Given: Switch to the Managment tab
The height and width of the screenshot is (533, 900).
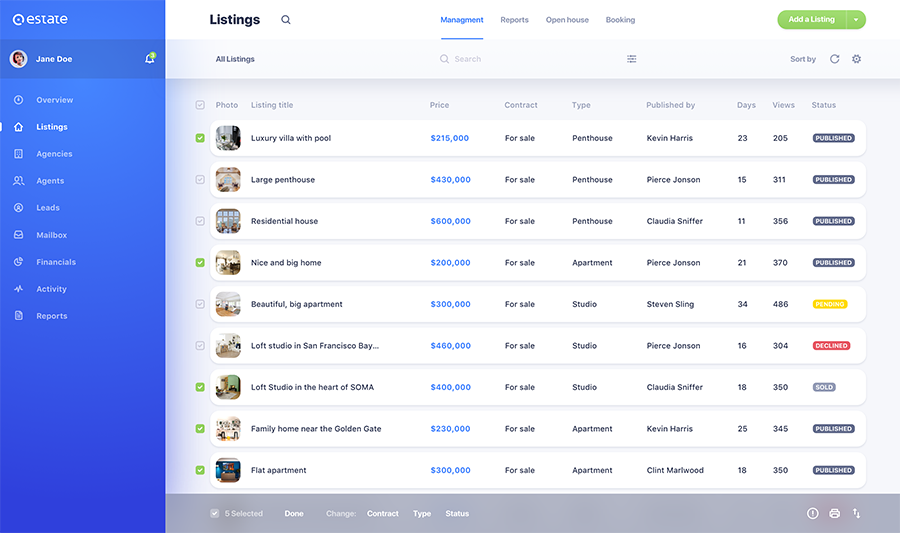Looking at the screenshot, I should click(461, 20).
